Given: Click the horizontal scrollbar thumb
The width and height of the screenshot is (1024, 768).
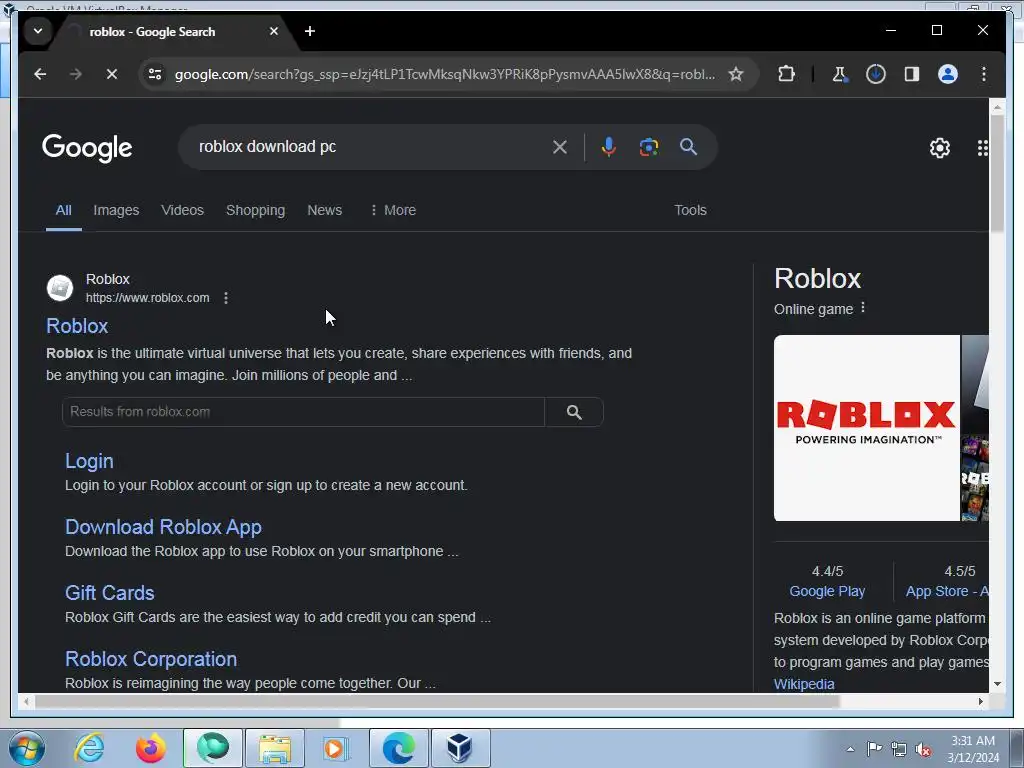Looking at the screenshot, I should (x=437, y=701).
